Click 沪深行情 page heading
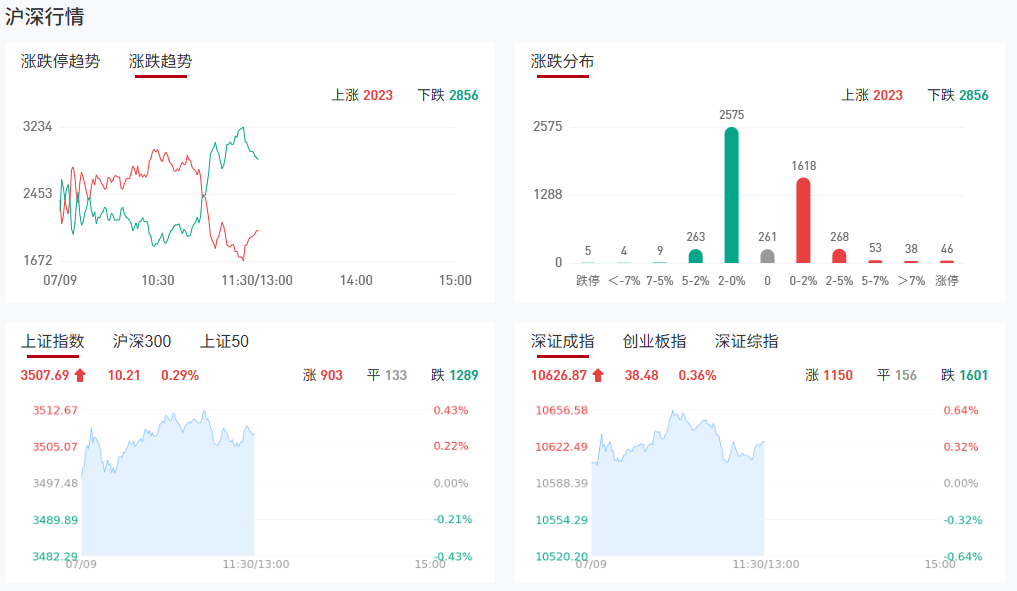The height and width of the screenshot is (591, 1017). coord(45,17)
